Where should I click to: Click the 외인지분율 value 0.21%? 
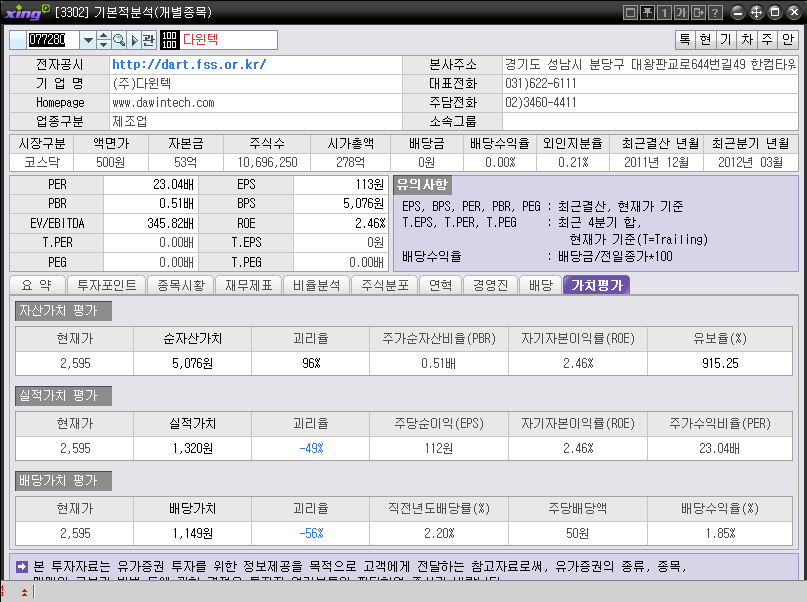pos(573,163)
